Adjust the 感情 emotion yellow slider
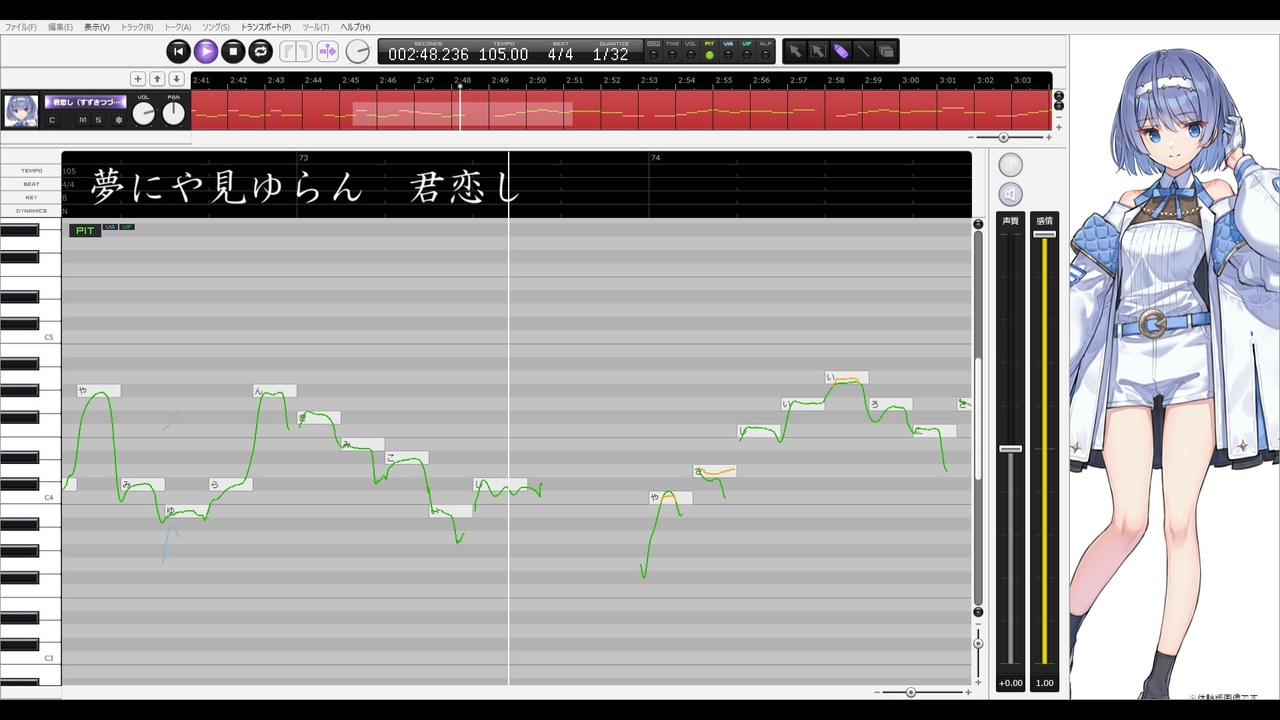Screen dimensions: 1280x720 click(1044, 233)
